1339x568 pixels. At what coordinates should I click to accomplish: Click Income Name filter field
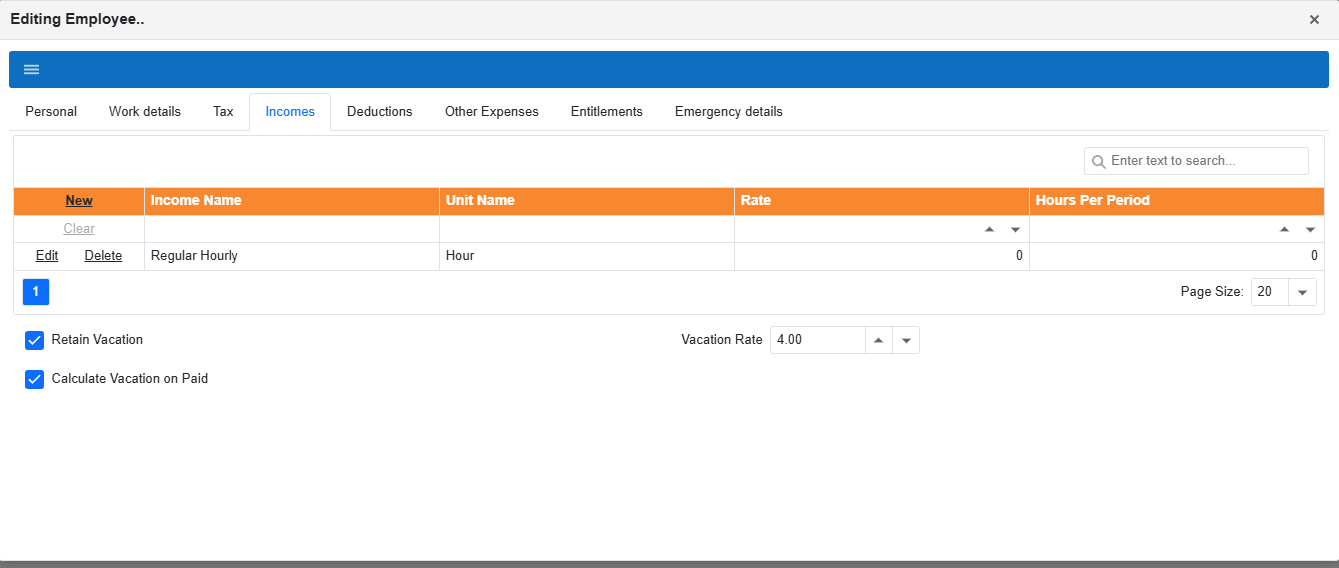tap(292, 229)
